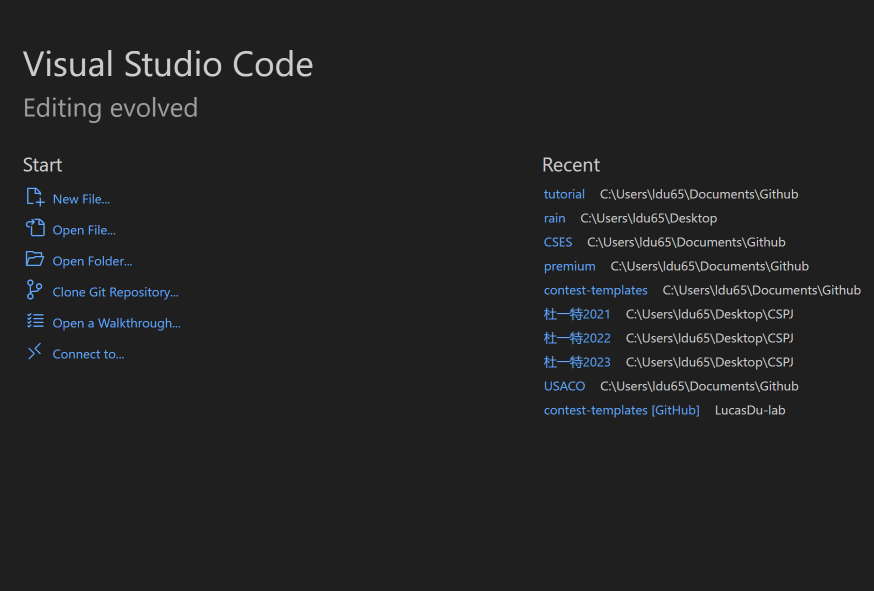Open the USACO recent folder
The height and width of the screenshot is (591, 874).
click(564, 386)
